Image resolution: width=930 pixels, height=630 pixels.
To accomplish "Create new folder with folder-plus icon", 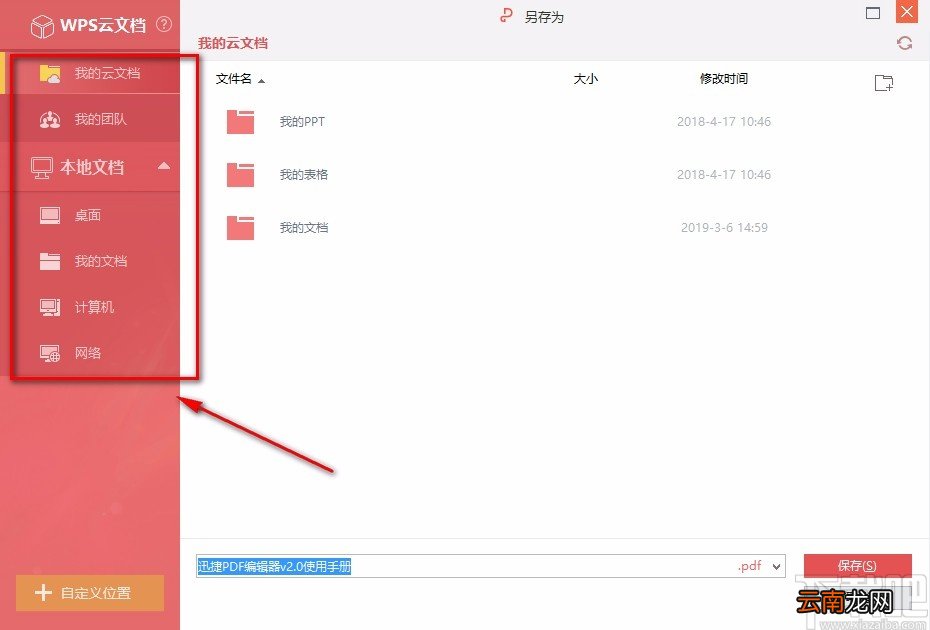I will coord(884,82).
